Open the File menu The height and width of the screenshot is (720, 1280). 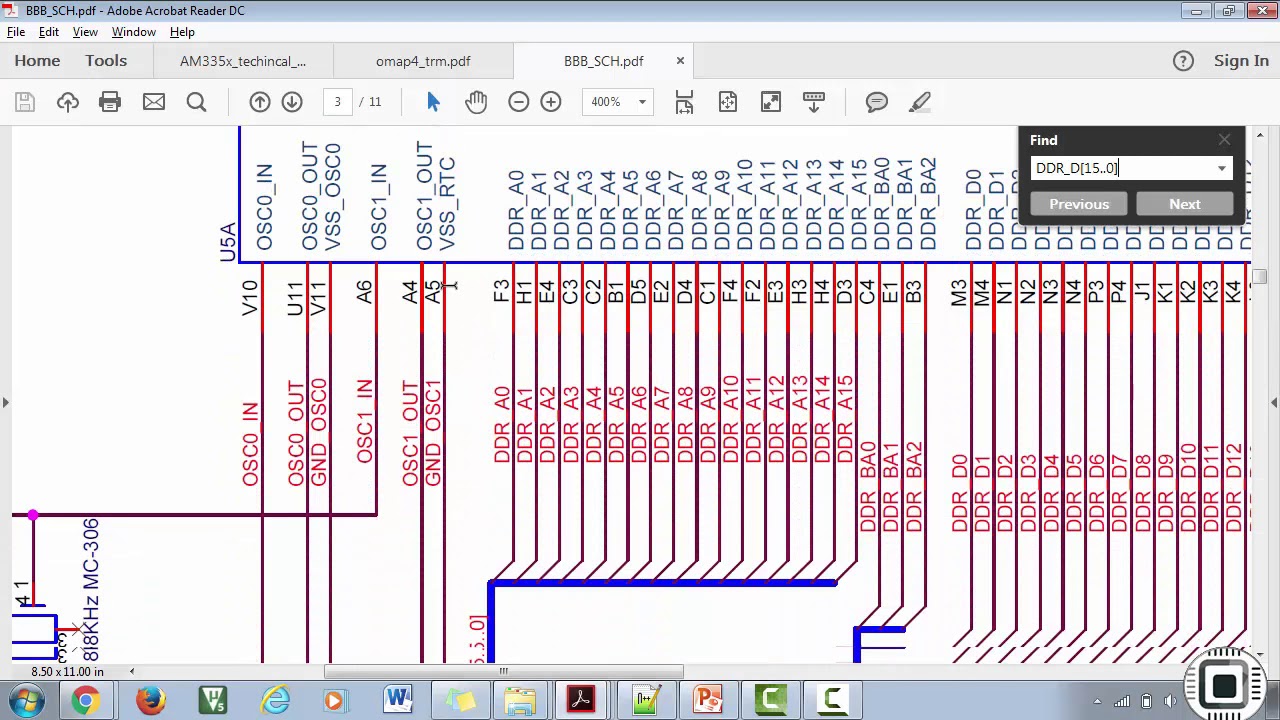click(16, 32)
